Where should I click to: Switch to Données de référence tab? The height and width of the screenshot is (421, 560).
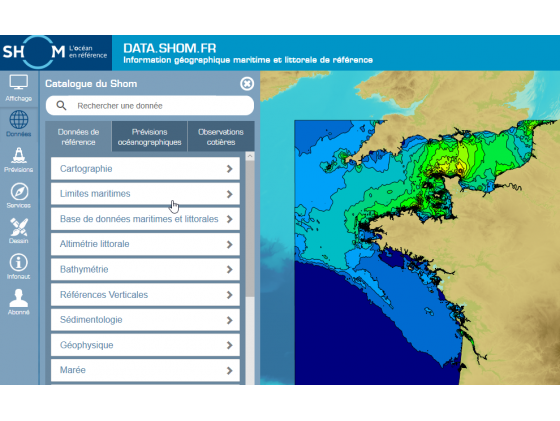78,137
